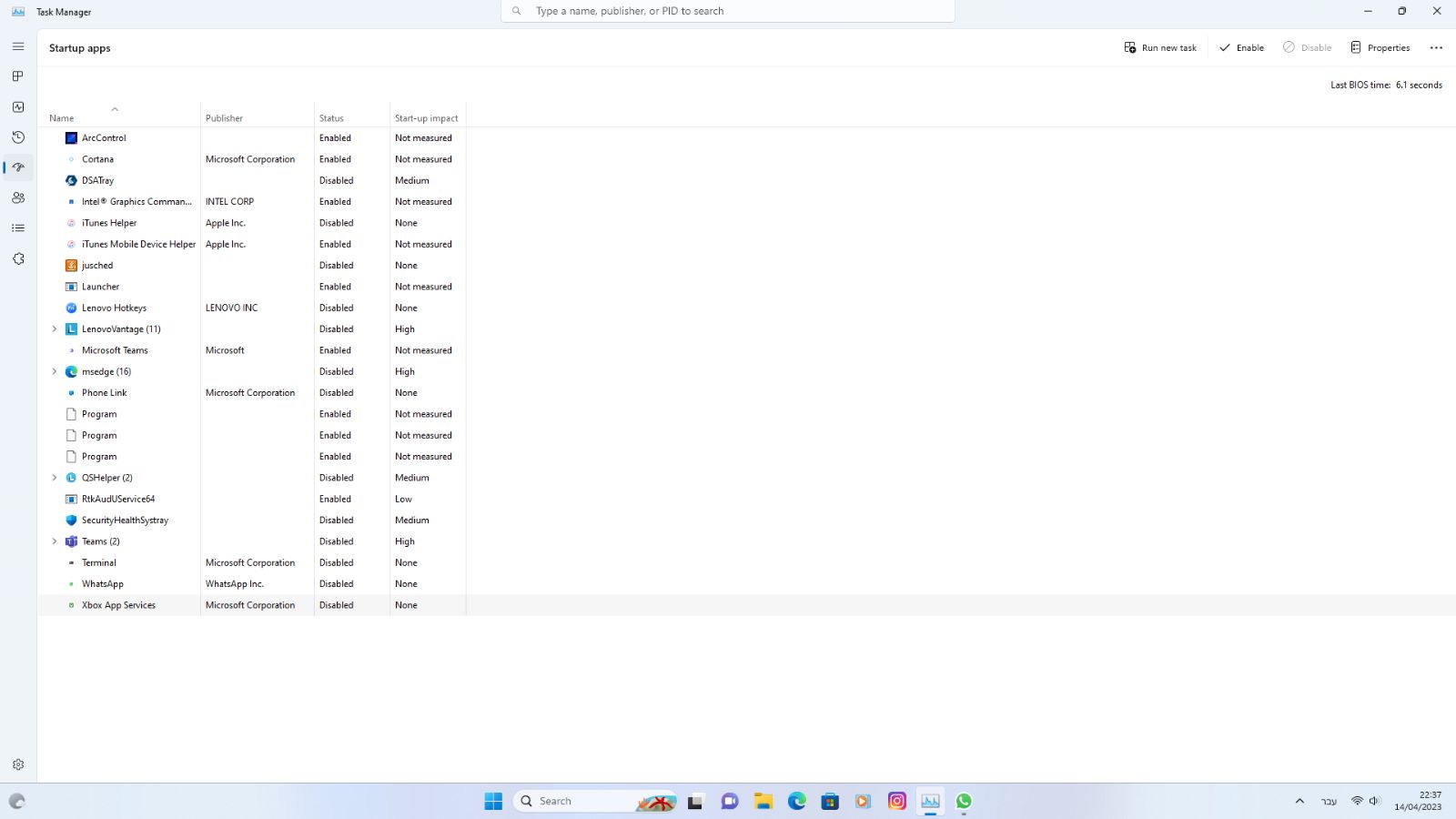
Task: Click the Launcher app icon
Action: [71, 287]
